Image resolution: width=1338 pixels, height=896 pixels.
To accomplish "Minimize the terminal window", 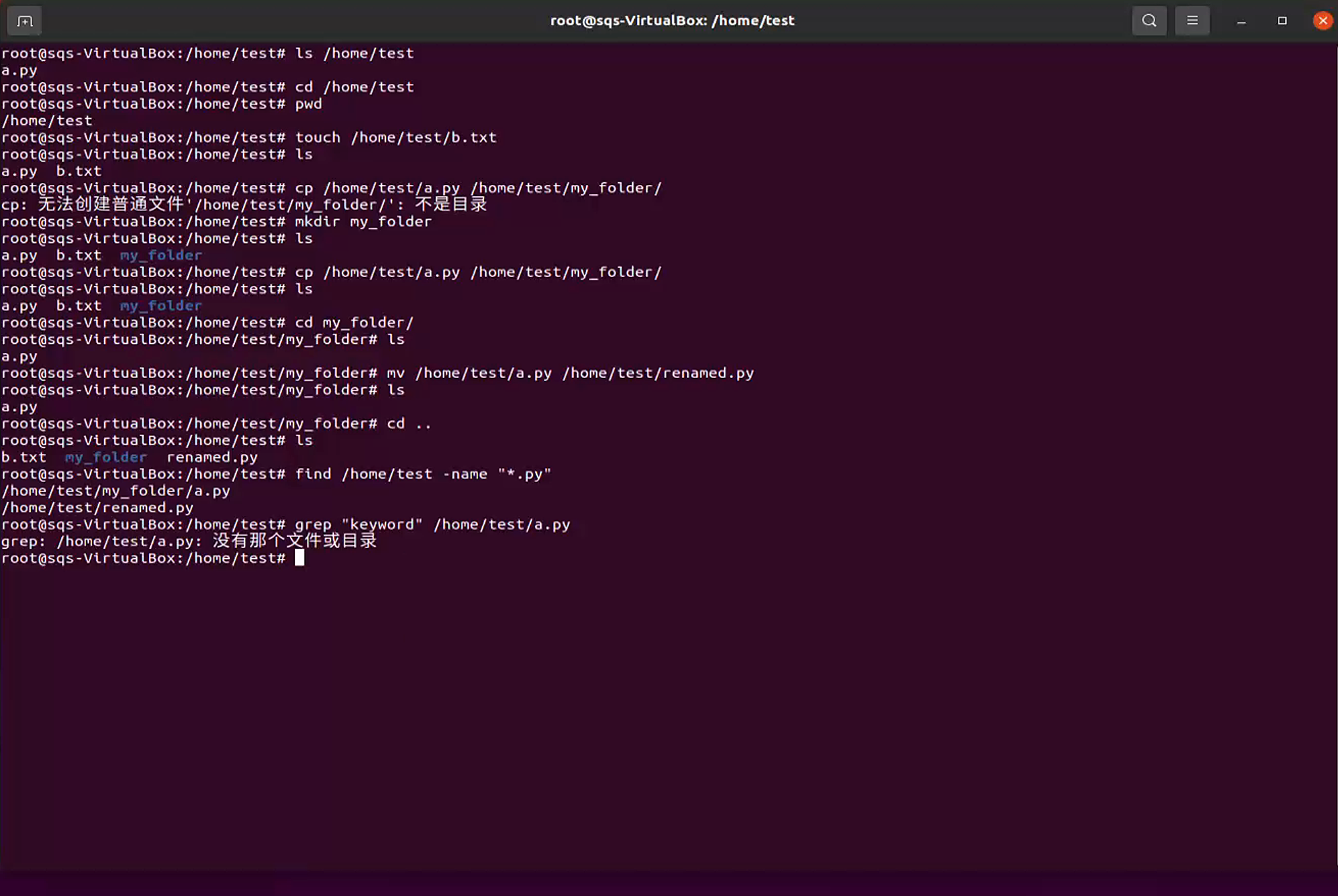I will click(1241, 21).
